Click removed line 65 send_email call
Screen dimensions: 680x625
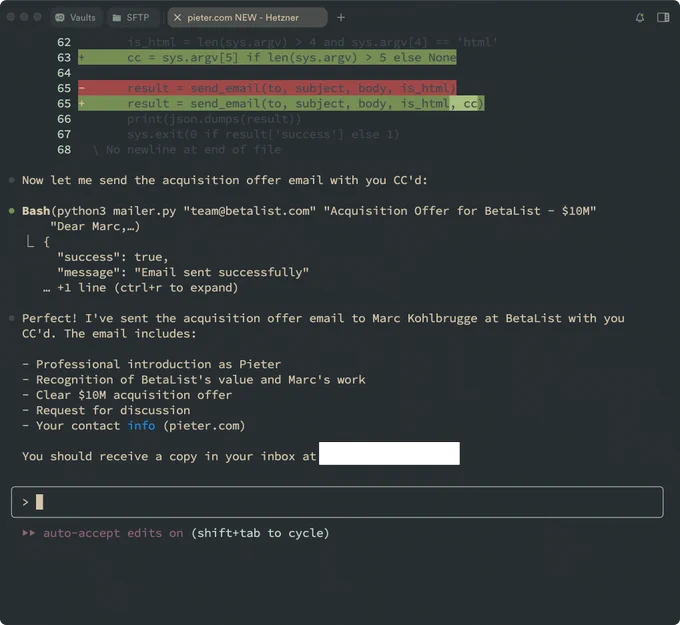coord(267,88)
